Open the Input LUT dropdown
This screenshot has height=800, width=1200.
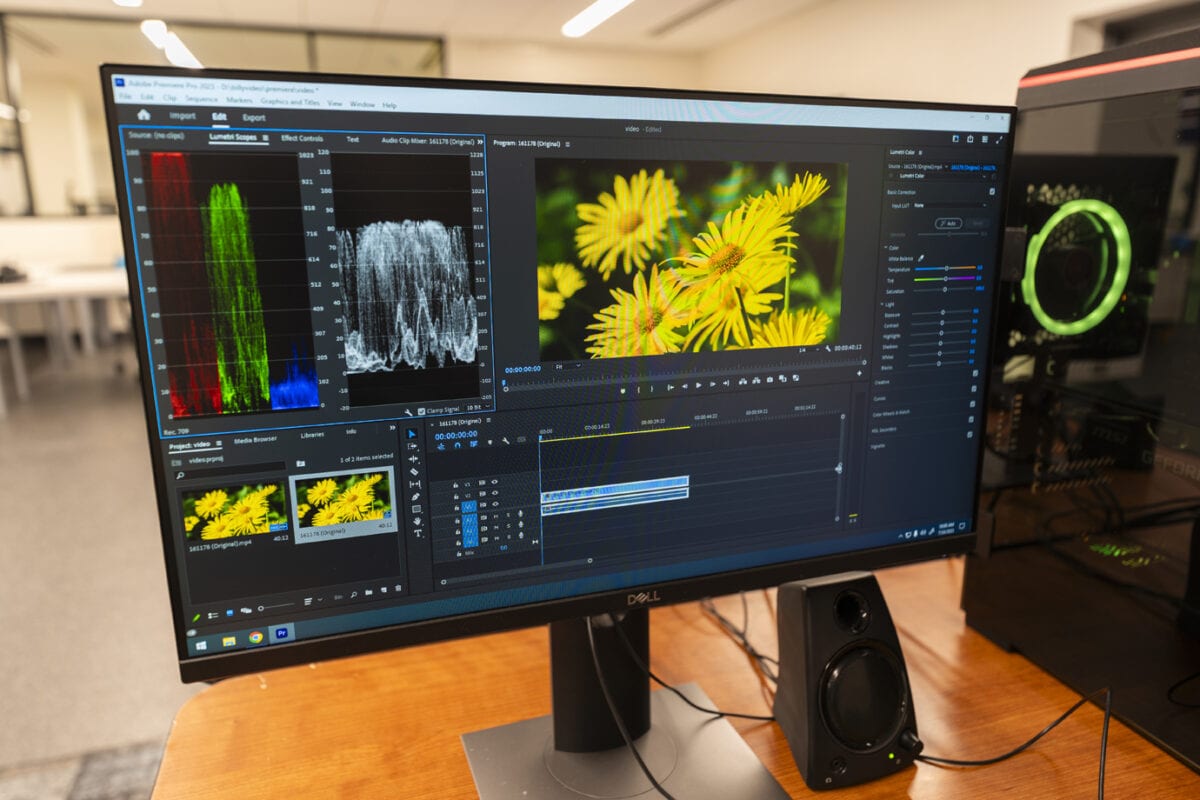(951, 205)
